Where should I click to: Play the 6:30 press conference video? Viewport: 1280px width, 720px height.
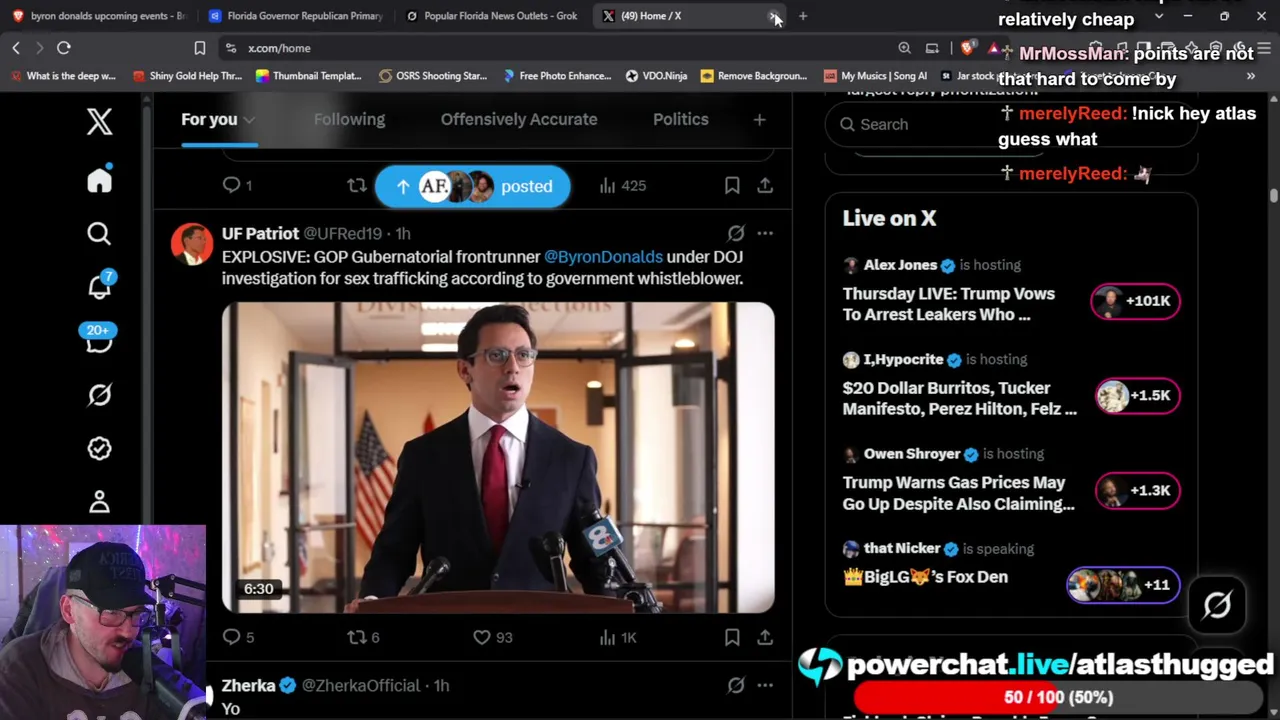click(x=498, y=457)
